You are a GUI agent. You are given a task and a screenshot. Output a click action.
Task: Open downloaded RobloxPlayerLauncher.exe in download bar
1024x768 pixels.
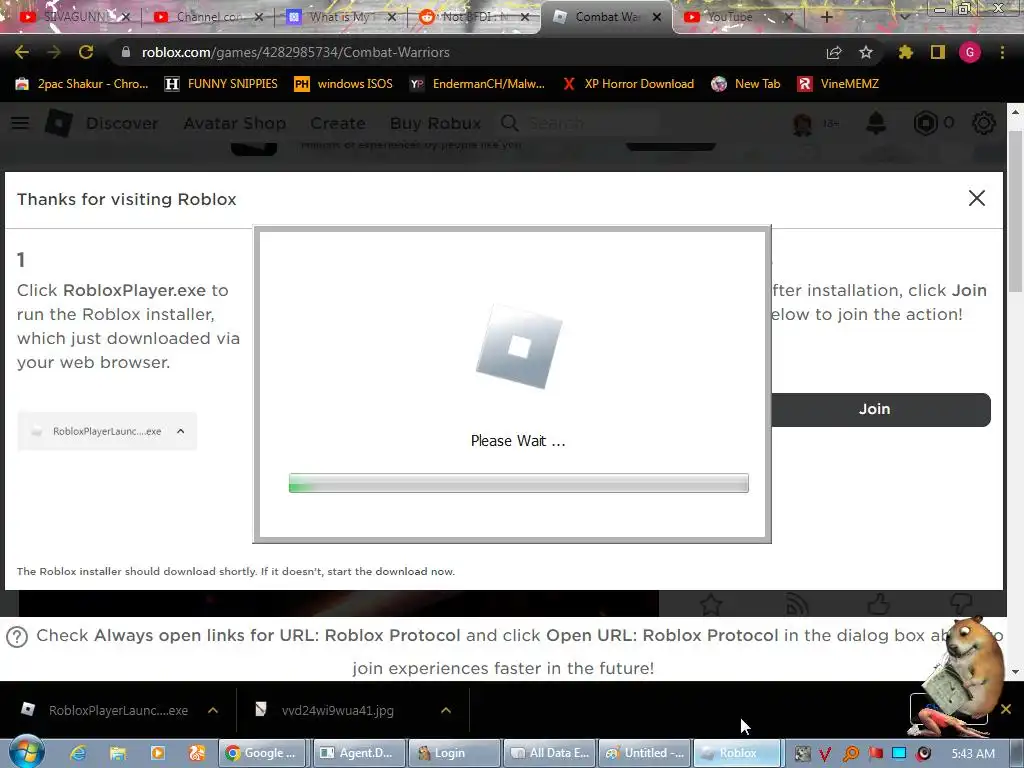click(105, 710)
